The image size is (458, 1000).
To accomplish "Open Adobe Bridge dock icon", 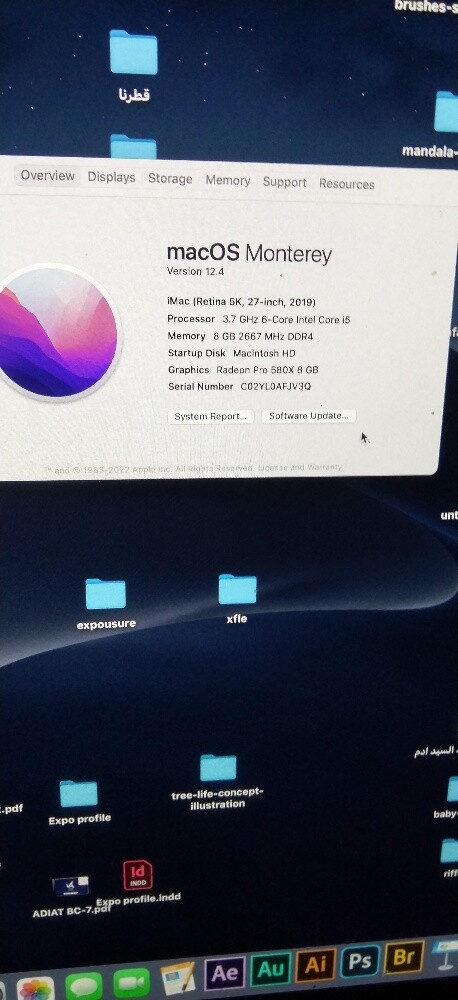I will 404,957.
